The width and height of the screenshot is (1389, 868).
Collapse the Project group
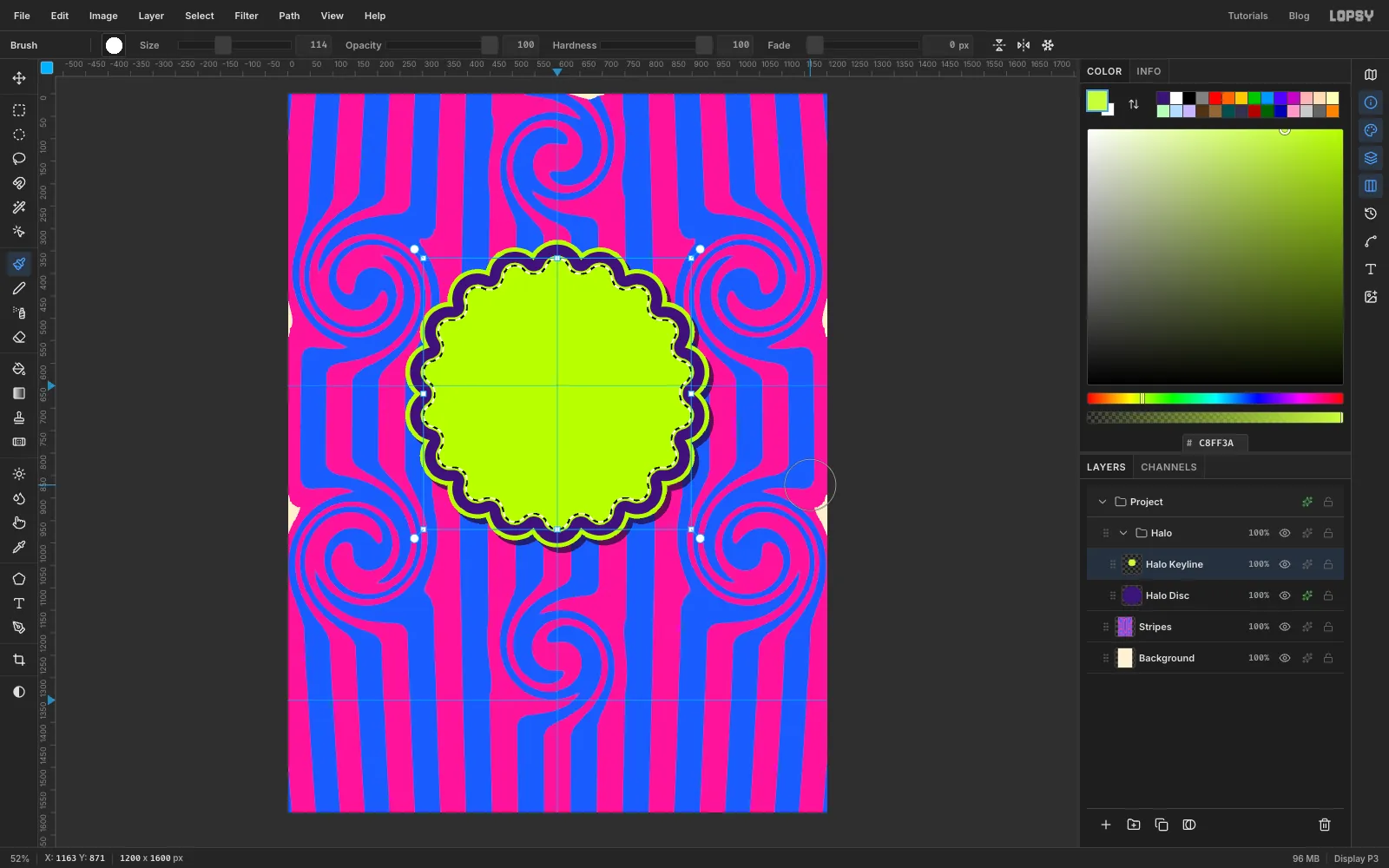click(1103, 502)
